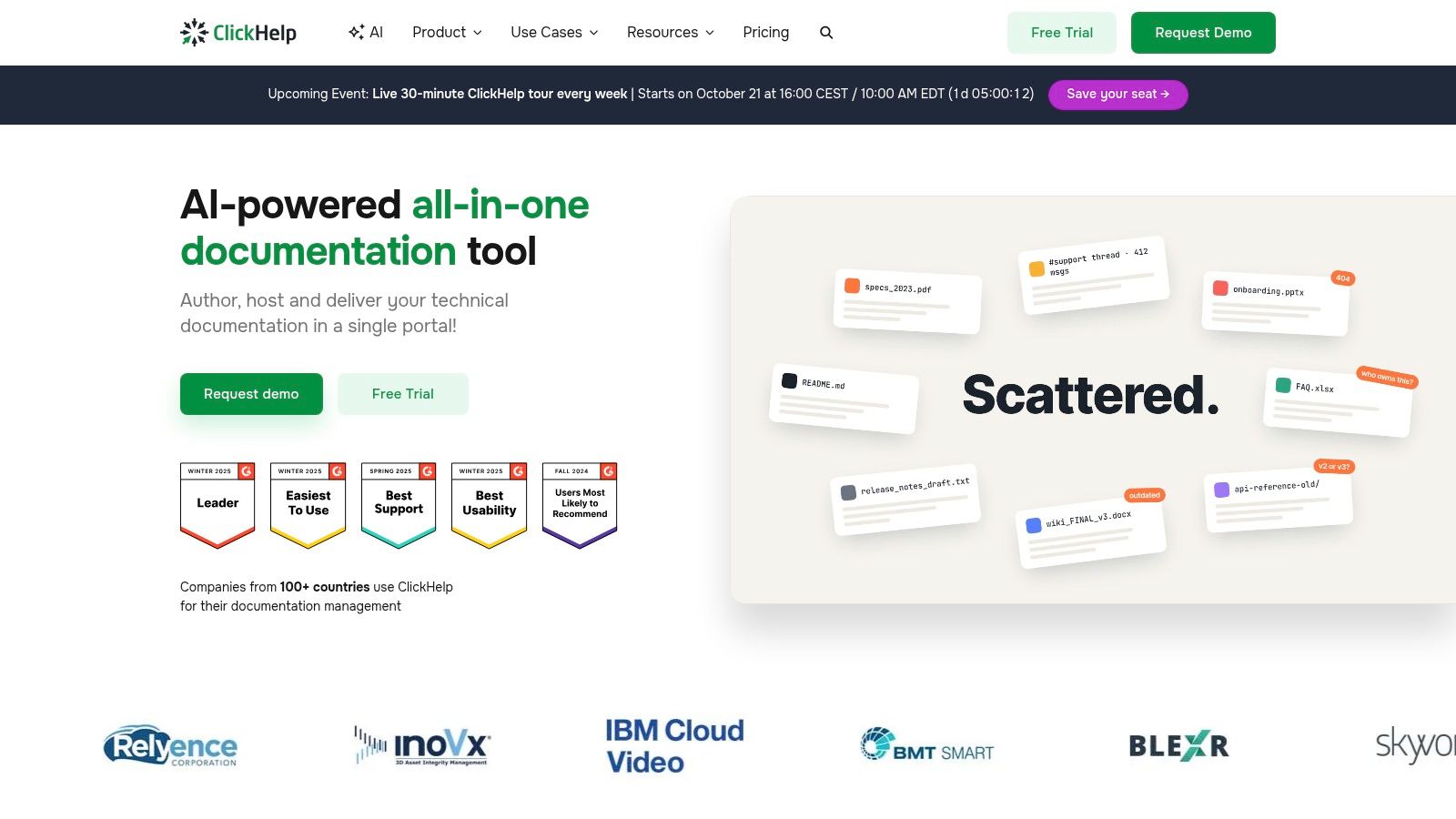
Task: Click the green Request demo hero button
Action: [x=251, y=394]
